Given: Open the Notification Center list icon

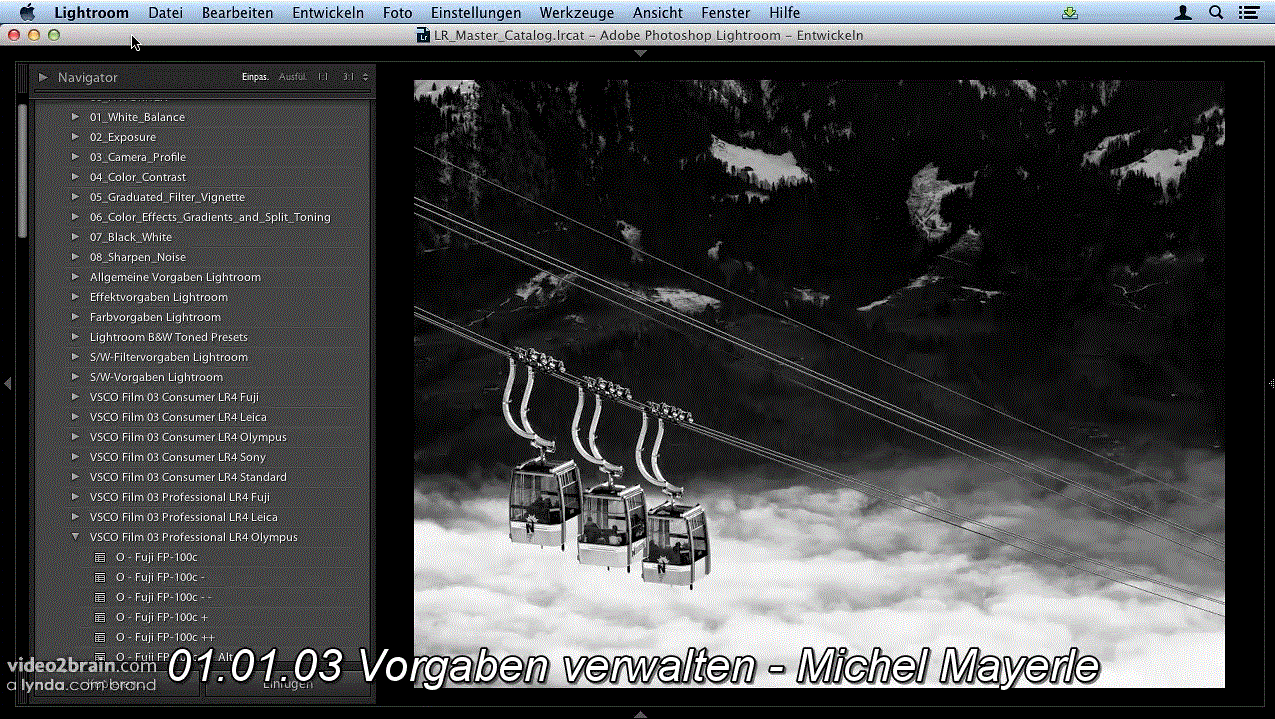Looking at the screenshot, I should [1249, 12].
